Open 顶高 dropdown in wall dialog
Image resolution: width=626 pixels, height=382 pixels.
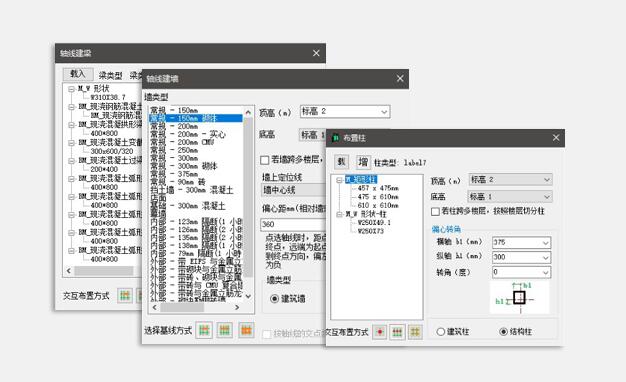click(x=345, y=112)
